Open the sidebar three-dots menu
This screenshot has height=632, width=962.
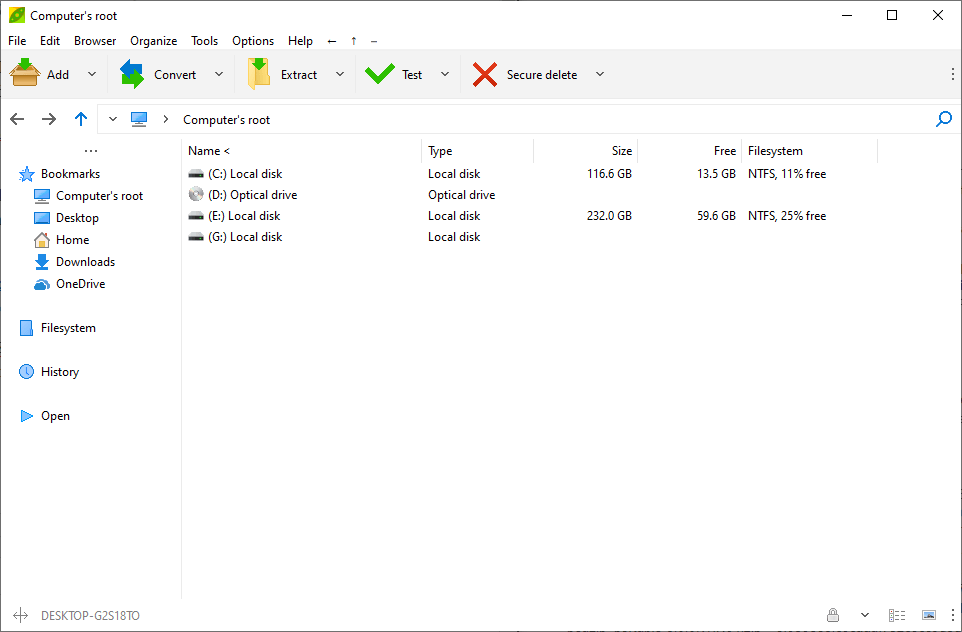pos(91,151)
